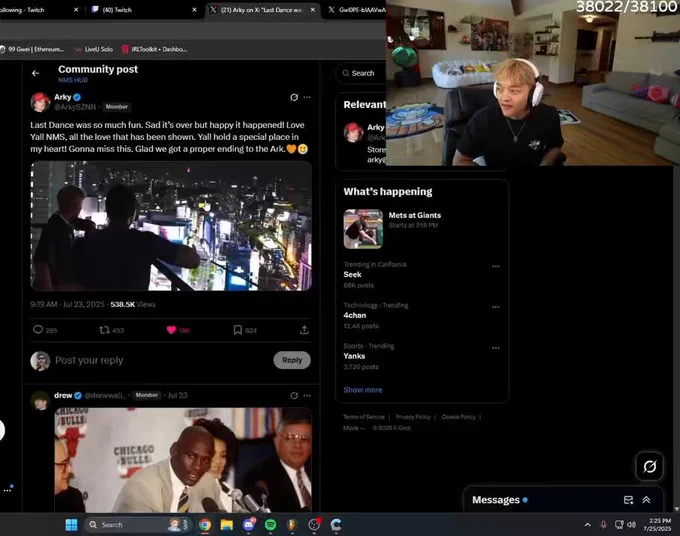Open Spotify from the taskbar
This screenshot has height=536, width=680.
(x=271, y=525)
